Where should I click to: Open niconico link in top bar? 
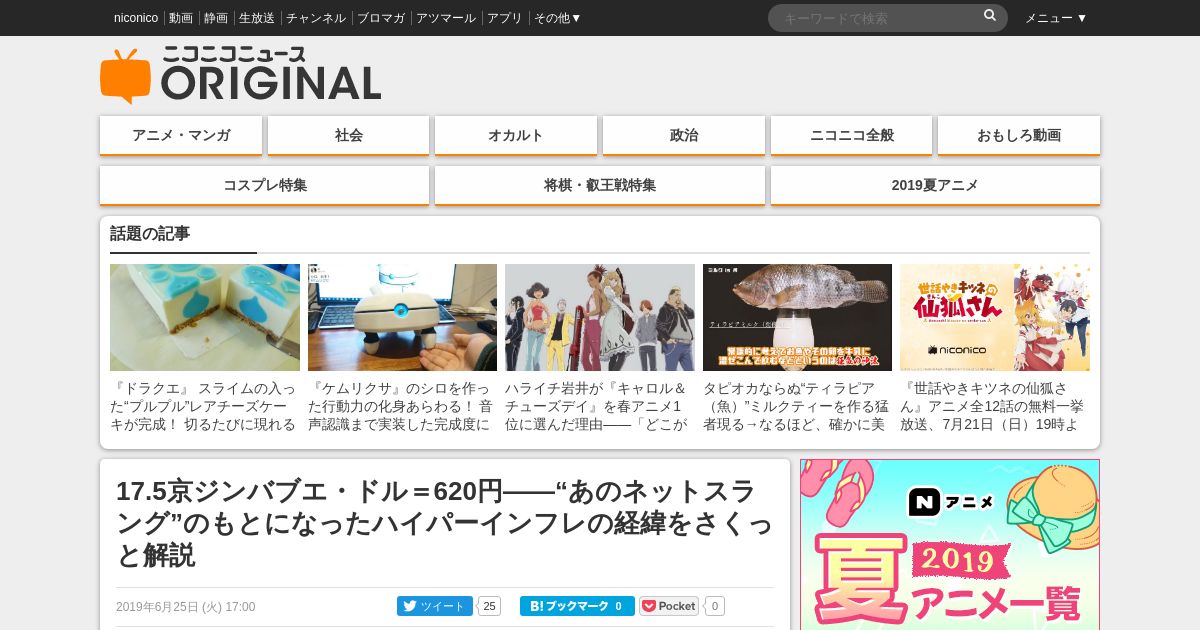pyautogui.click(x=136, y=18)
